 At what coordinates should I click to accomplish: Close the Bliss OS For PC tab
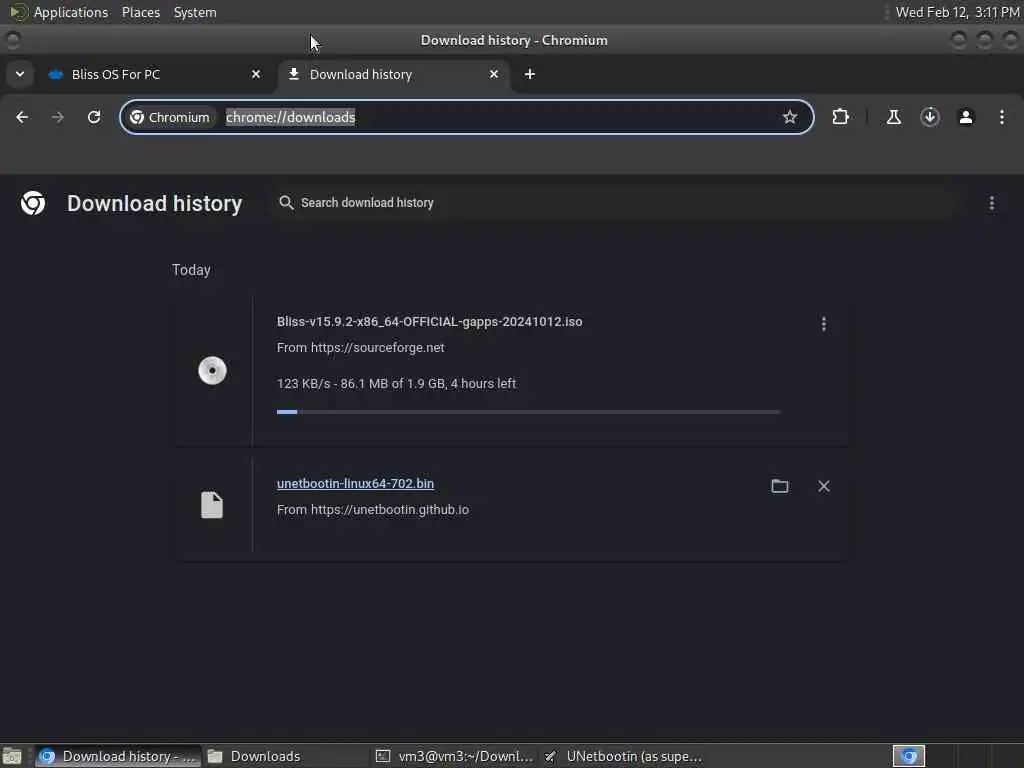[256, 74]
